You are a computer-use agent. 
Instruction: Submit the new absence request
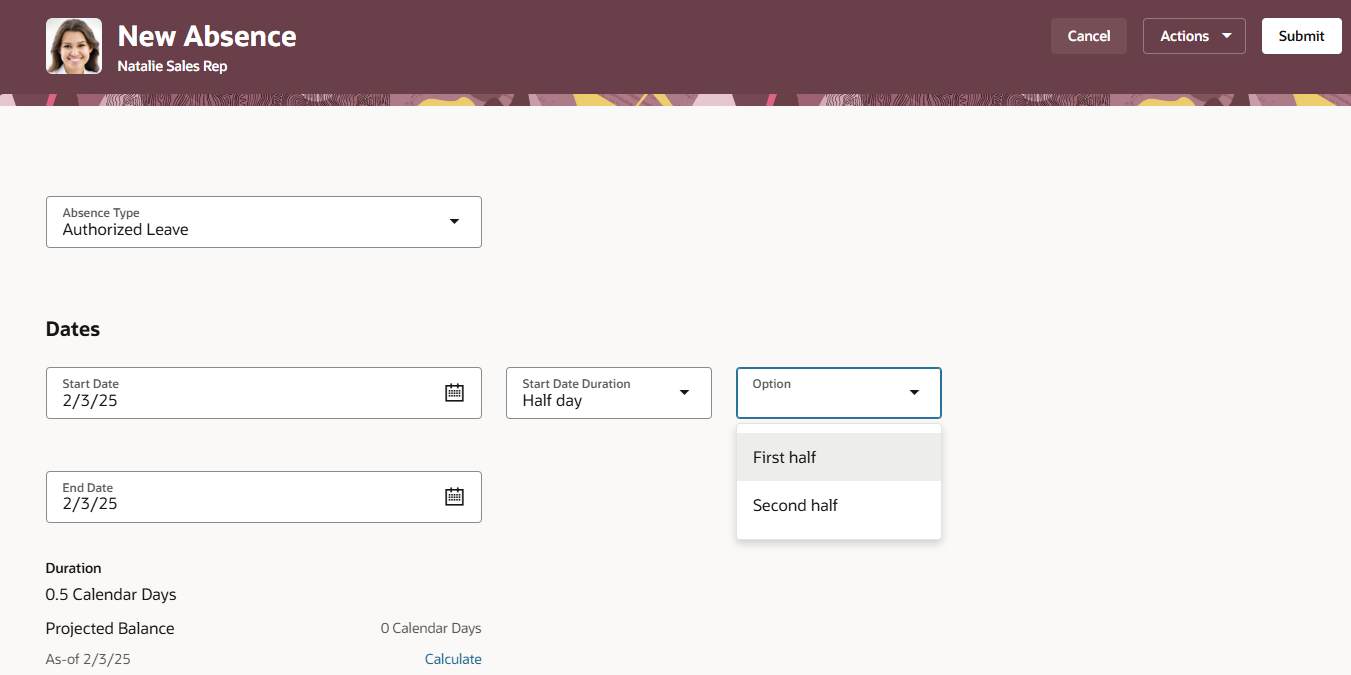(x=1301, y=35)
